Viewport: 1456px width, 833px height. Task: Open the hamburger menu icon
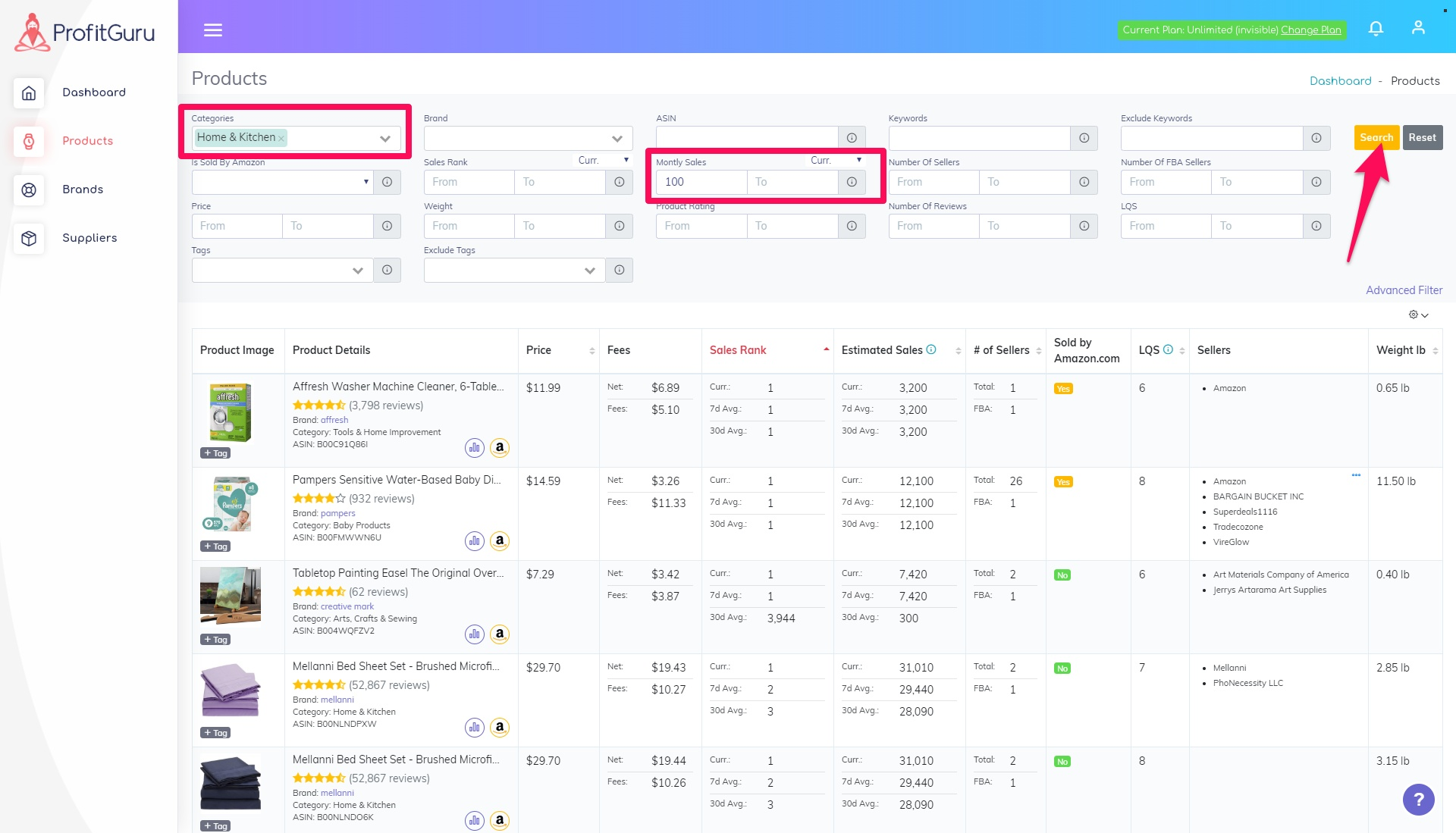213,30
